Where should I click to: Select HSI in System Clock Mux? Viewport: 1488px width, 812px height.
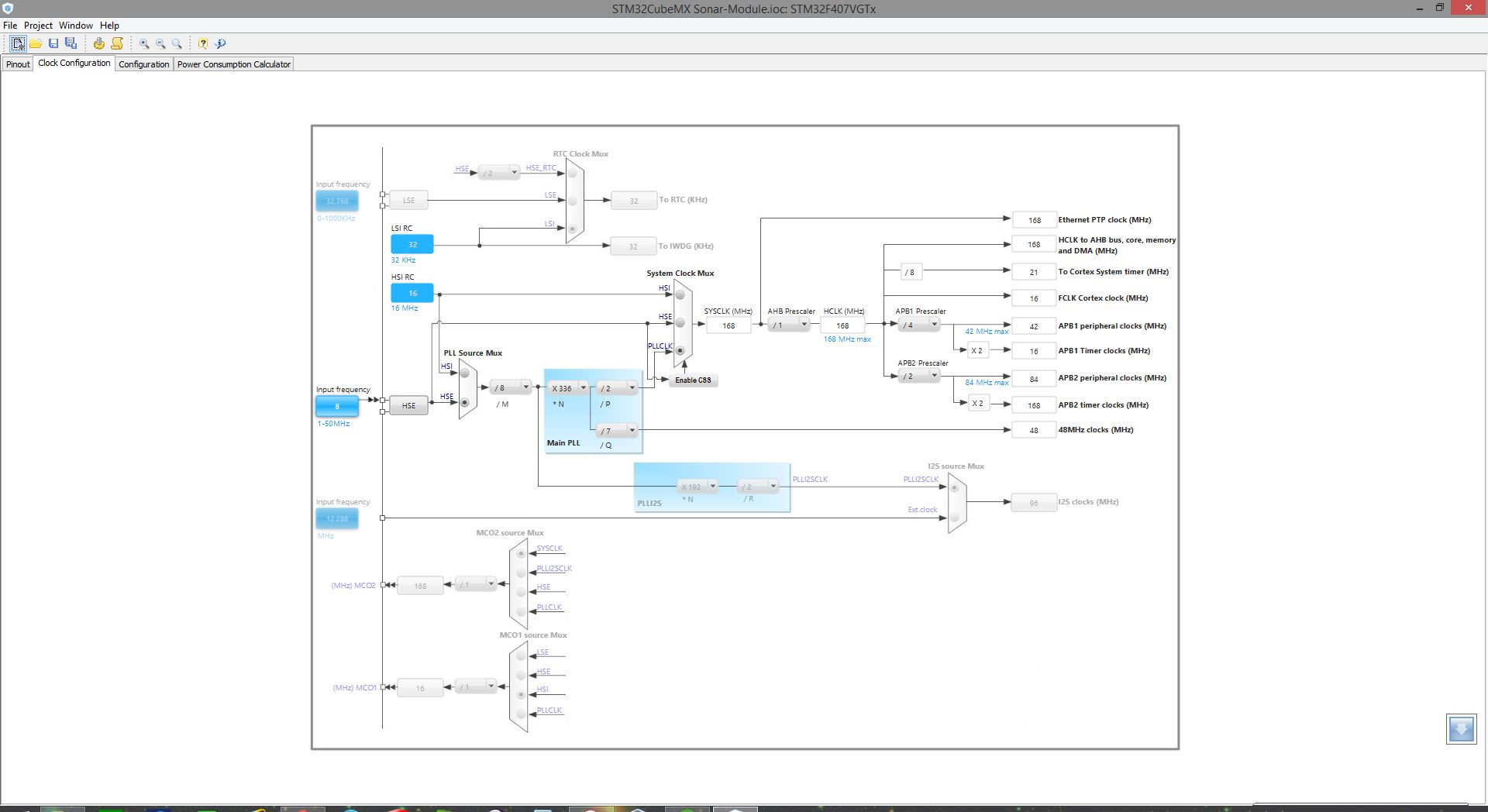click(x=680, y=295)
